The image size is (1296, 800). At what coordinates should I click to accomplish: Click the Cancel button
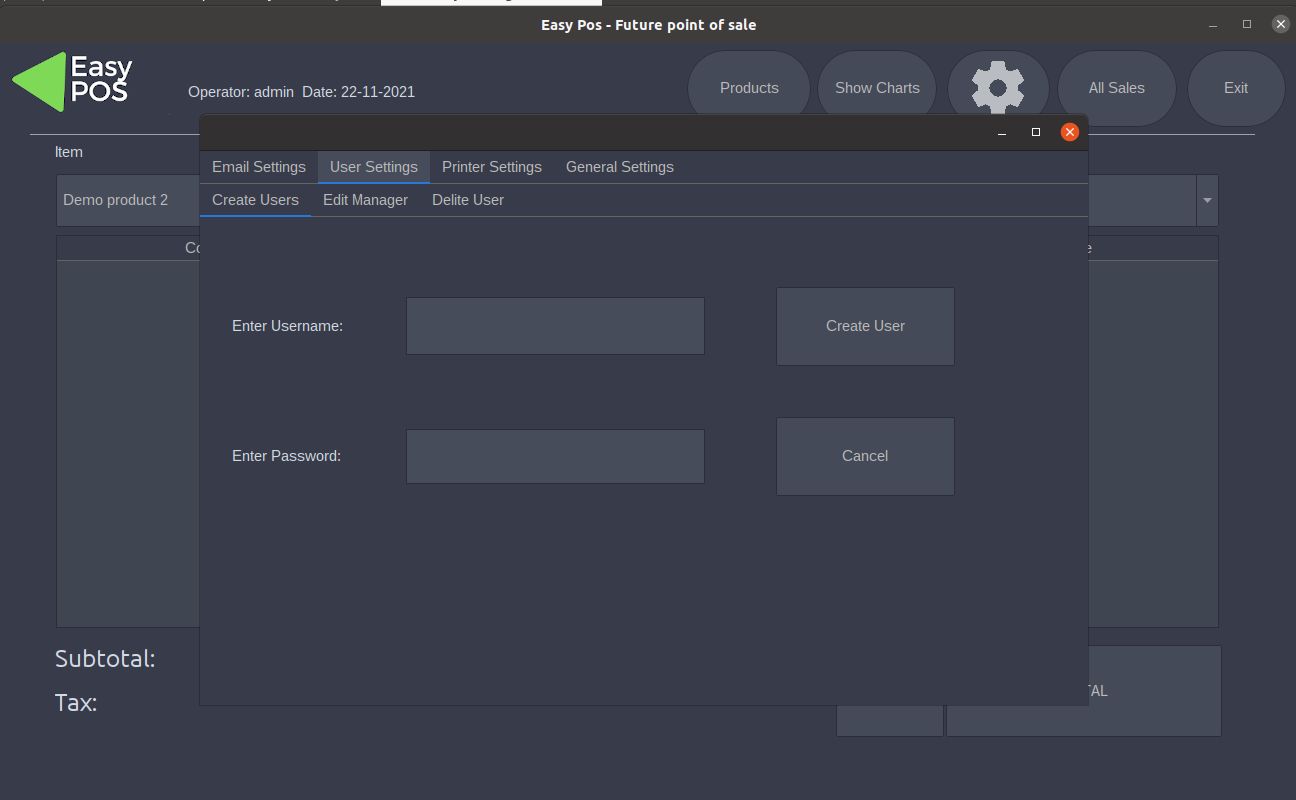[864, 456]
